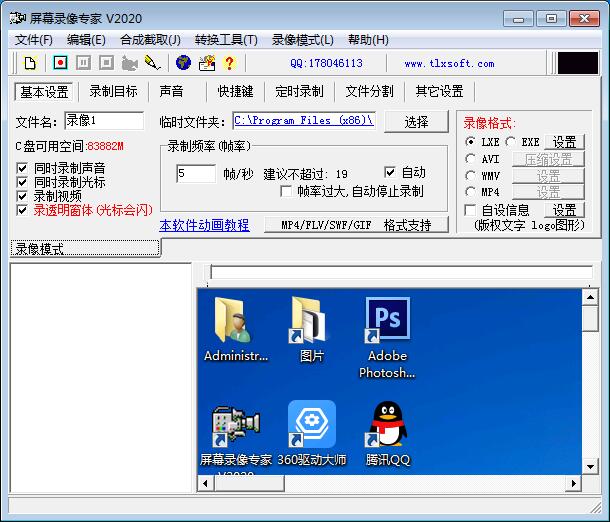Viewport: 610px width, 522px height.
Task: Click the vertical scrollbar thumb
Action: click(590, 318)
